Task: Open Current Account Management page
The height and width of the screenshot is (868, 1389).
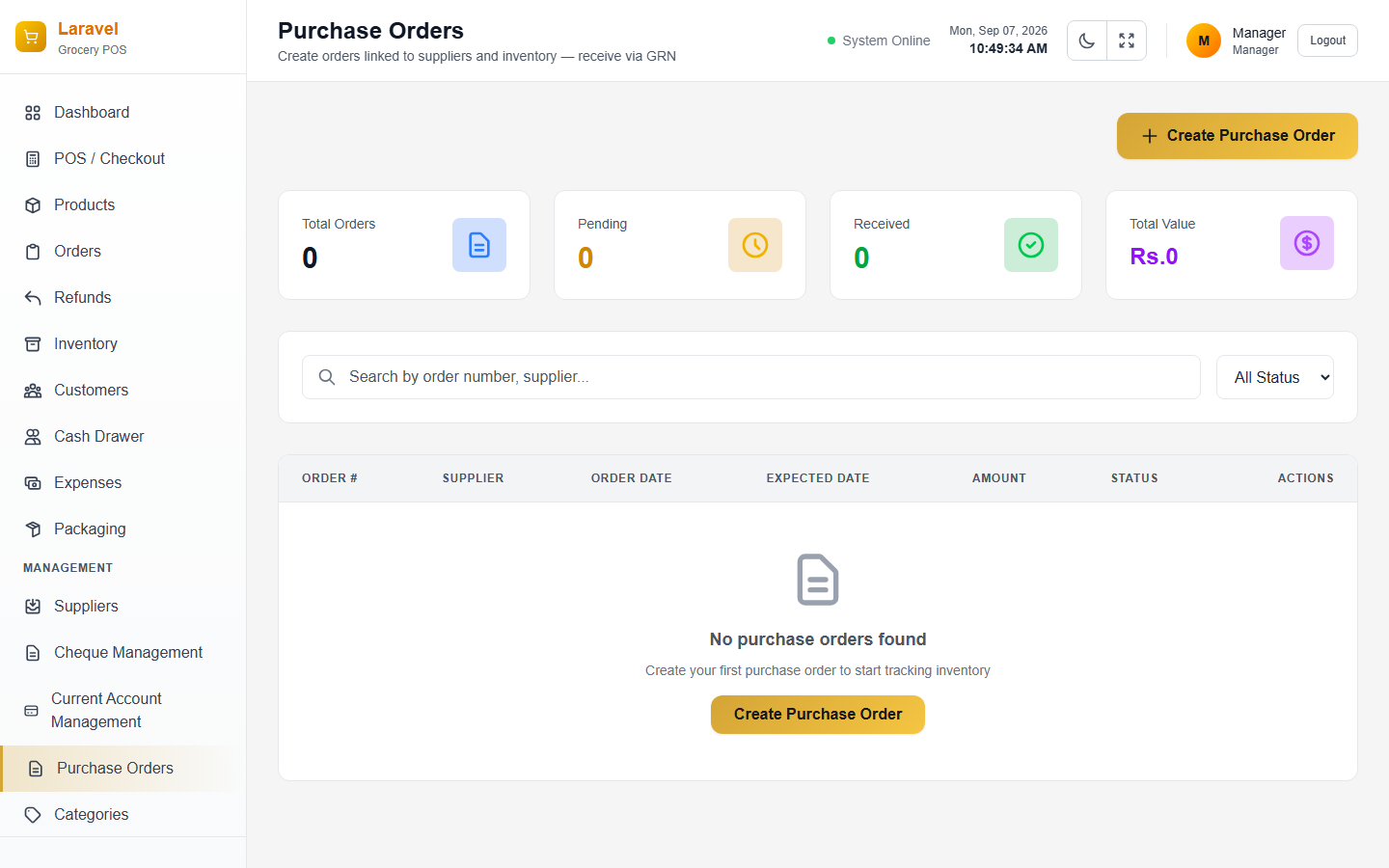Action: [123, 711]
